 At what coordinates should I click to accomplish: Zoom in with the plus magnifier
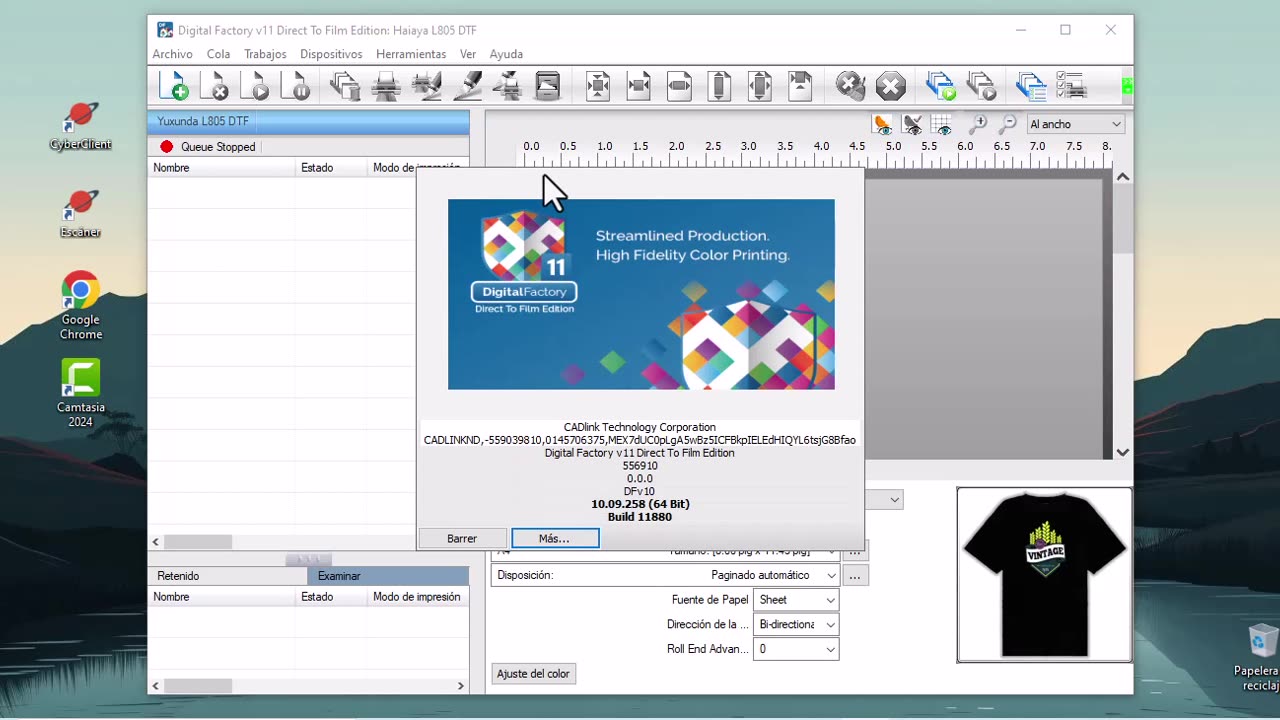click(x=978, y=124)
